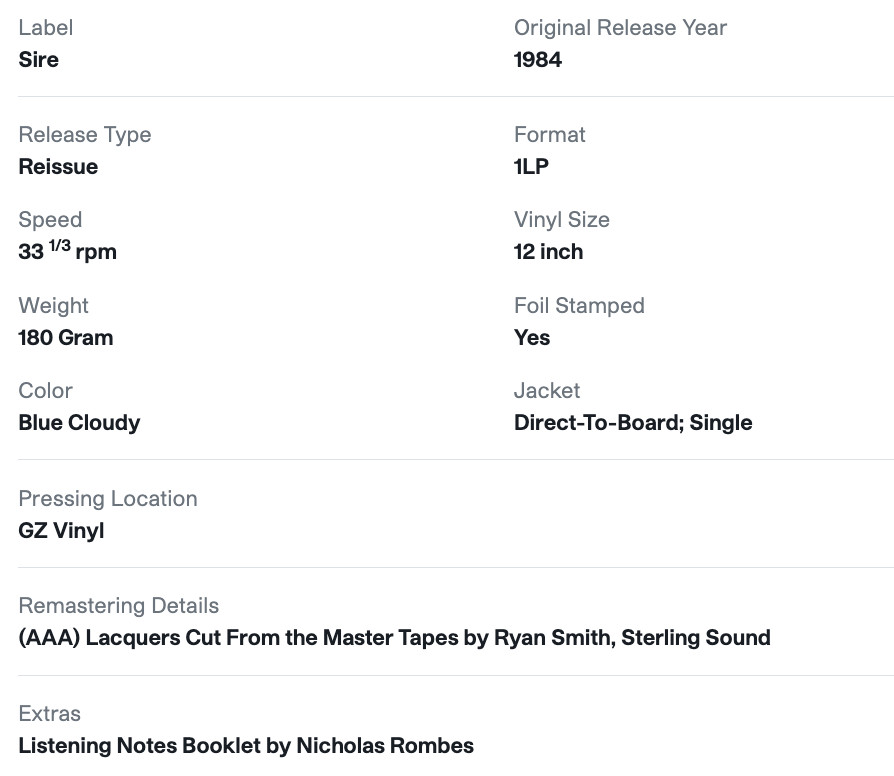Click the 180 Gram weight value
894x776 pixels.
pos(66,338)
